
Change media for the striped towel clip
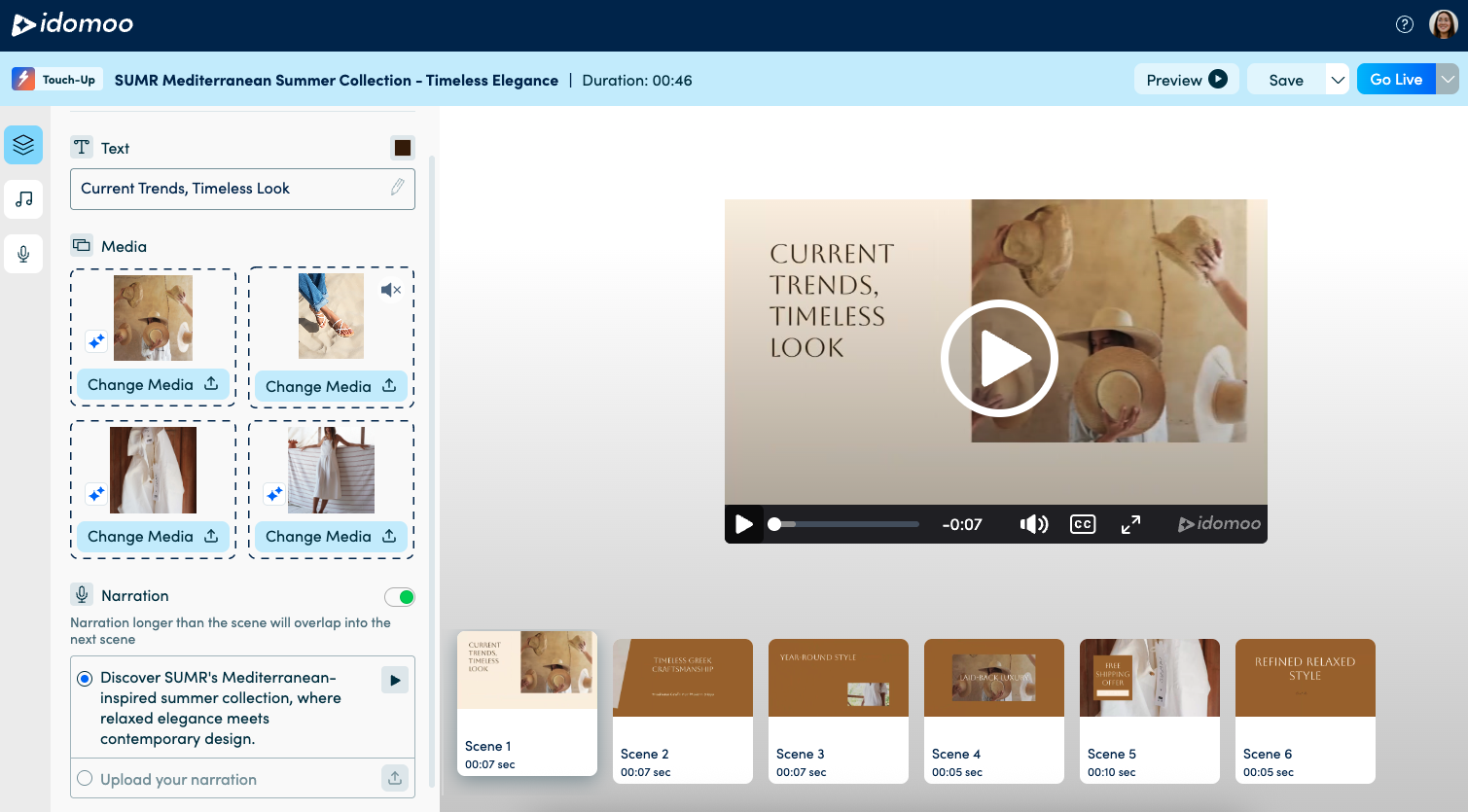(x=331, y=536)
